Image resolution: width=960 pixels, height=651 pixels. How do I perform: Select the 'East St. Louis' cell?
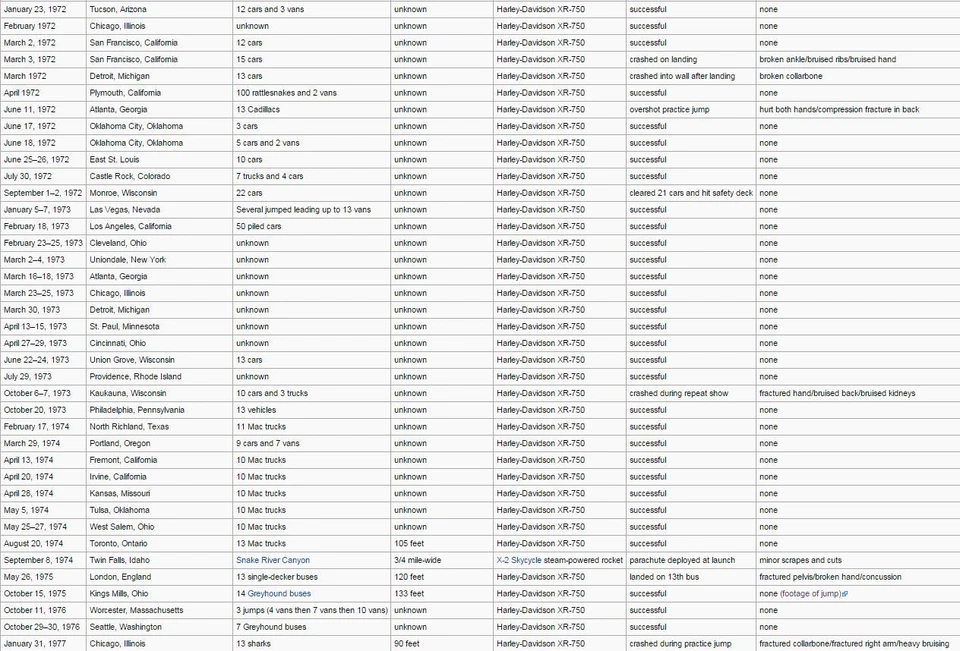[x=159, y=160]
